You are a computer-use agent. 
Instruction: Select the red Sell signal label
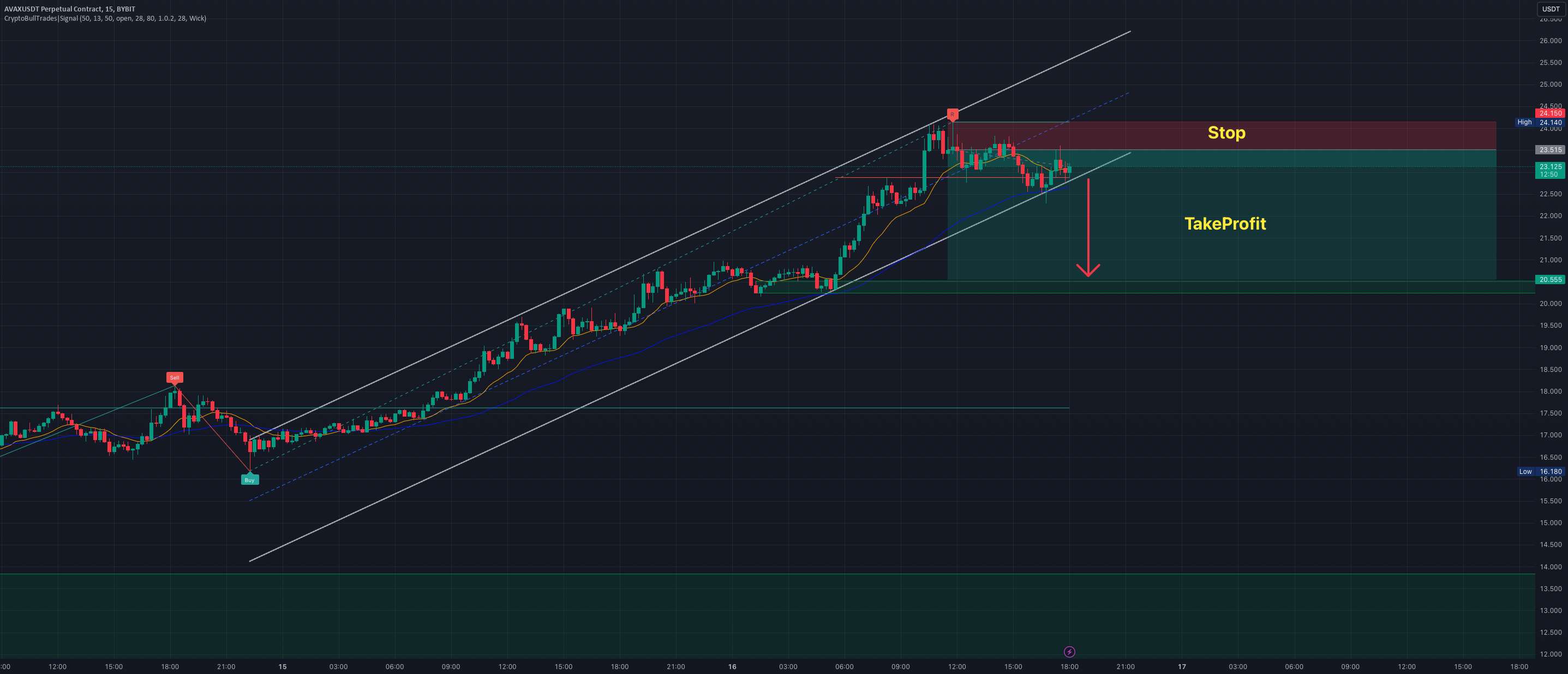point(175,378)
